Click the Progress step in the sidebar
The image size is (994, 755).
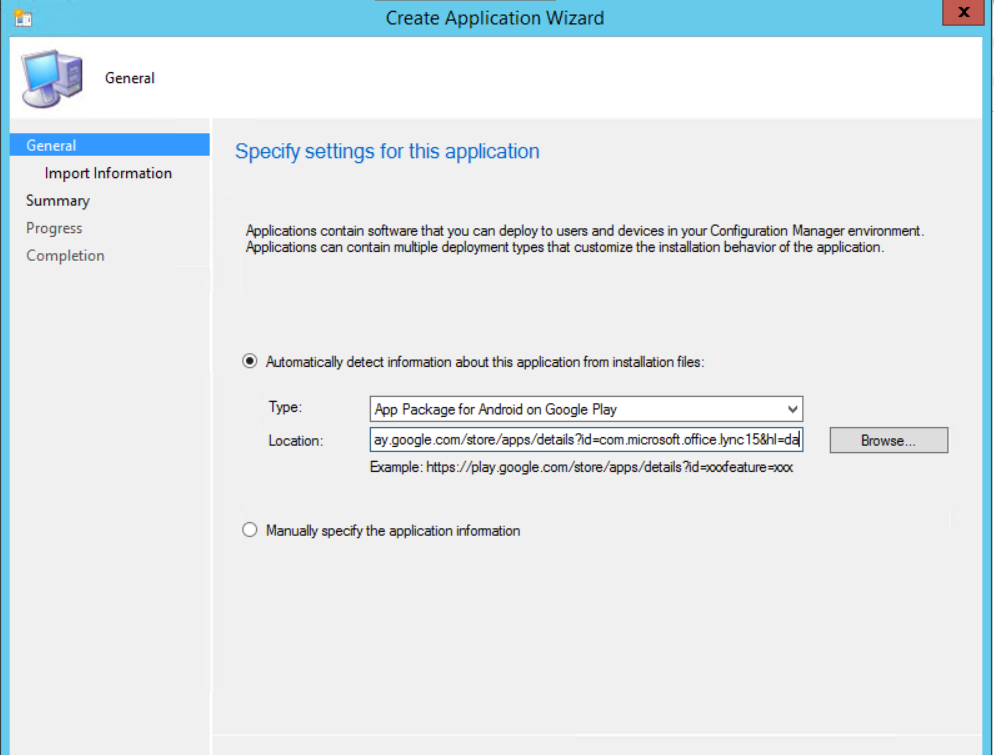click(x=54, y=228)
